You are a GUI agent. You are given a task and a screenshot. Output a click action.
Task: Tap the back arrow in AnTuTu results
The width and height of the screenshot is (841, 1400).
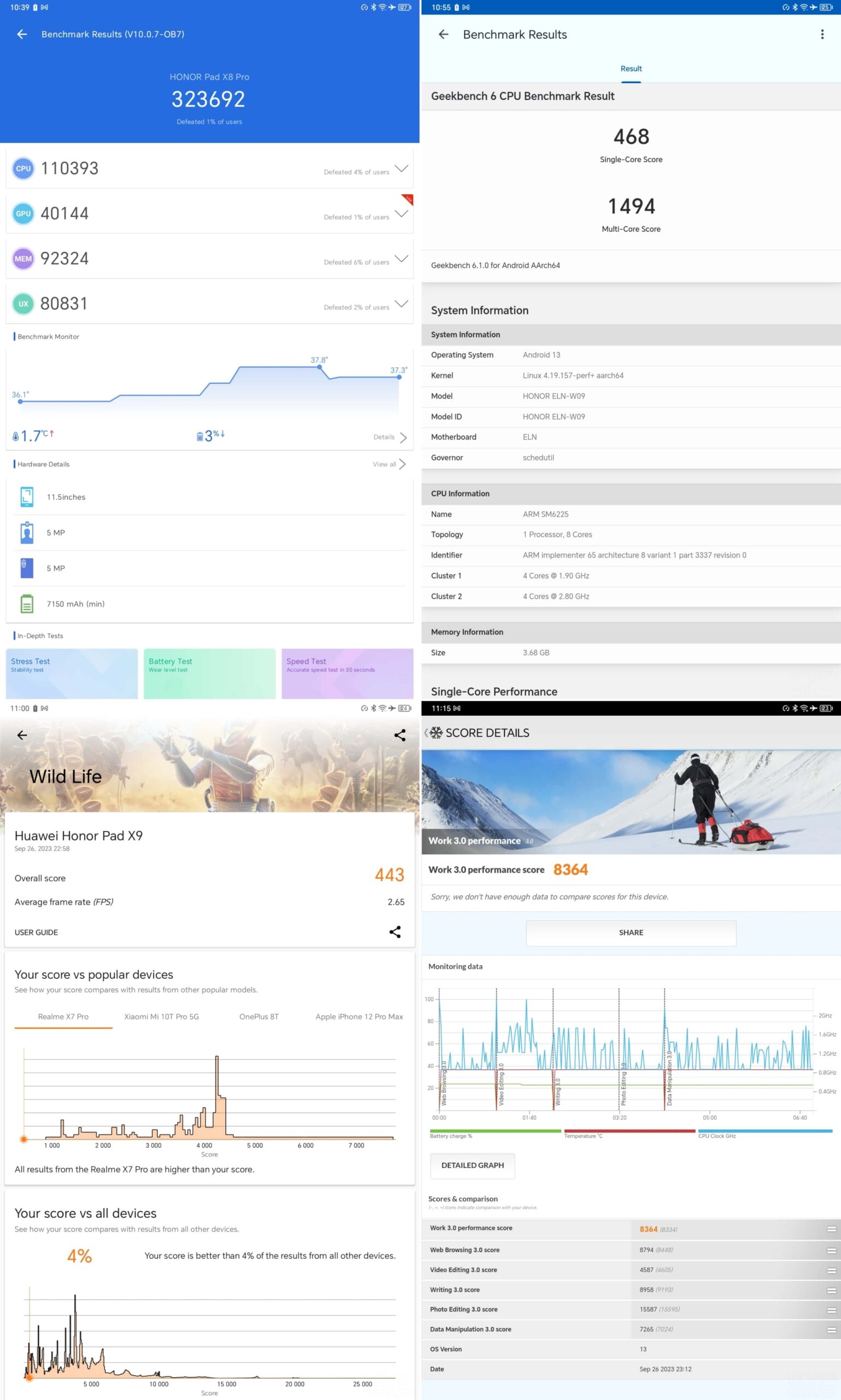(22, 34)
